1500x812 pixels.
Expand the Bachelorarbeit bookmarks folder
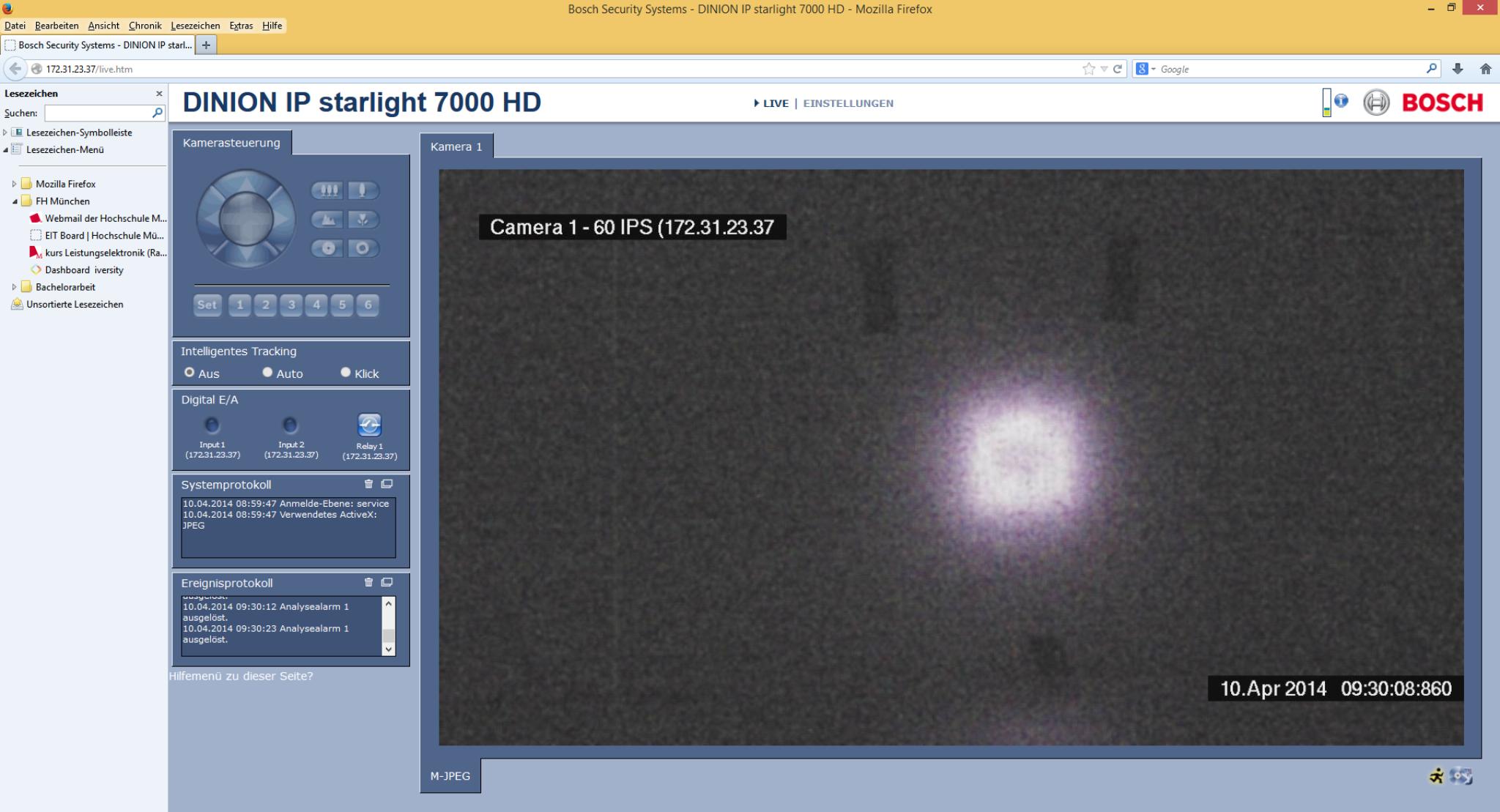14,287
